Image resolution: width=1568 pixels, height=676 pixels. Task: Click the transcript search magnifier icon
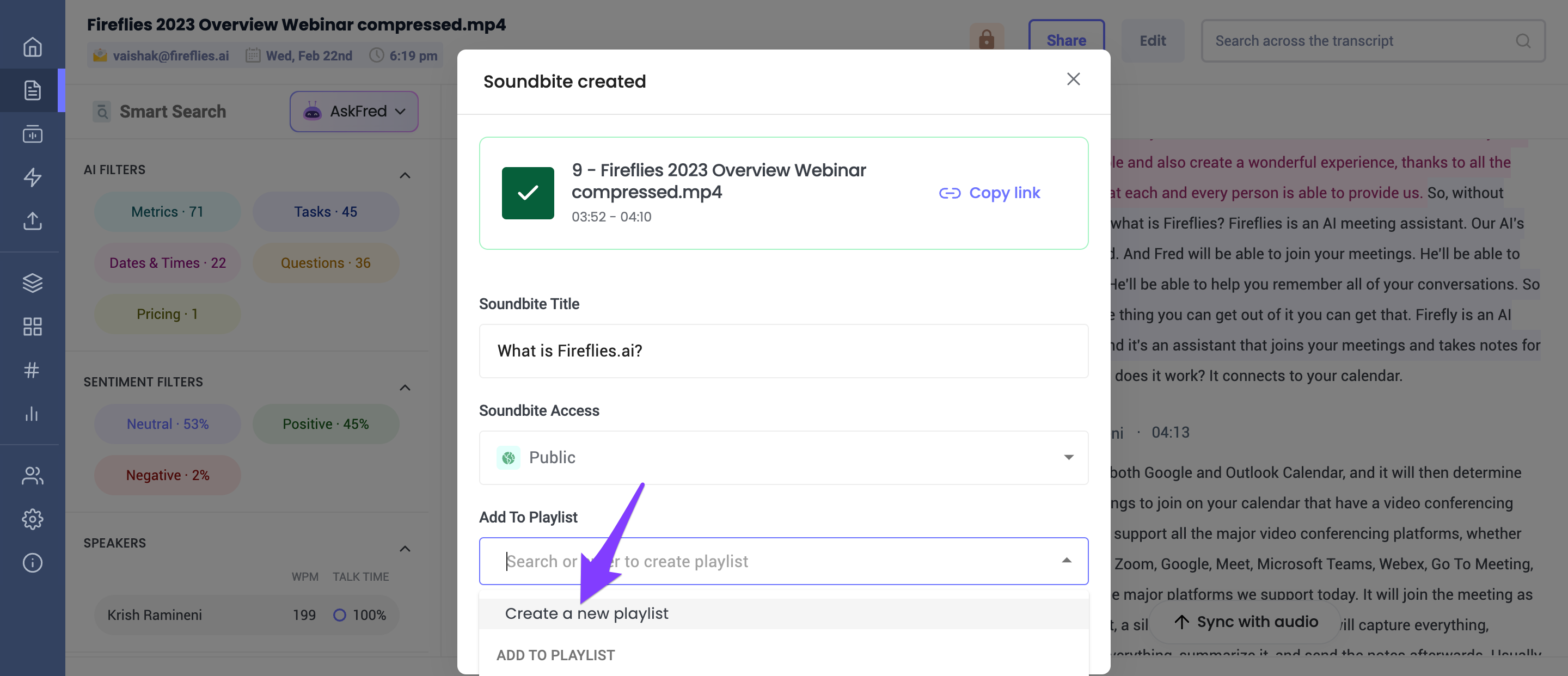pyautogui.click(x=1523, y=41)
